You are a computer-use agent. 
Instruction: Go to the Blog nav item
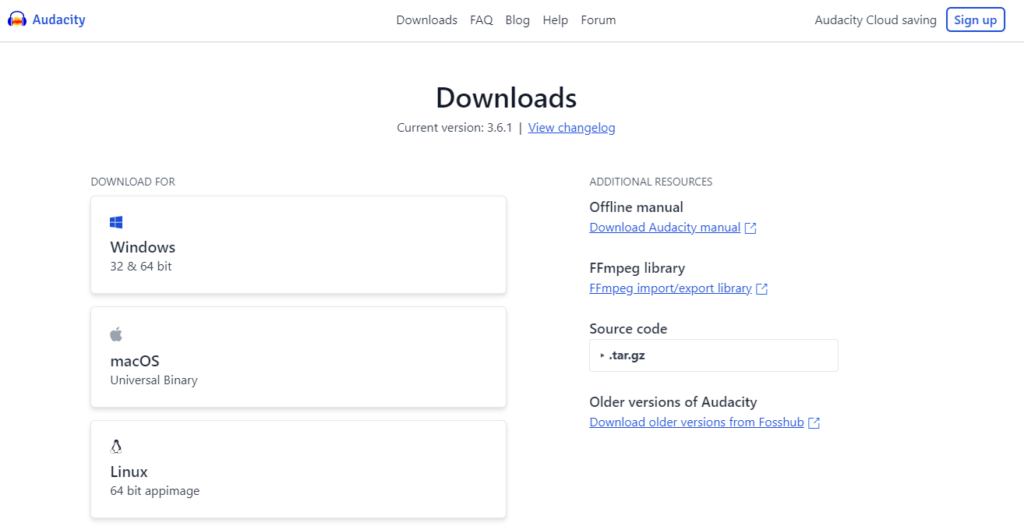pos(517,20)
